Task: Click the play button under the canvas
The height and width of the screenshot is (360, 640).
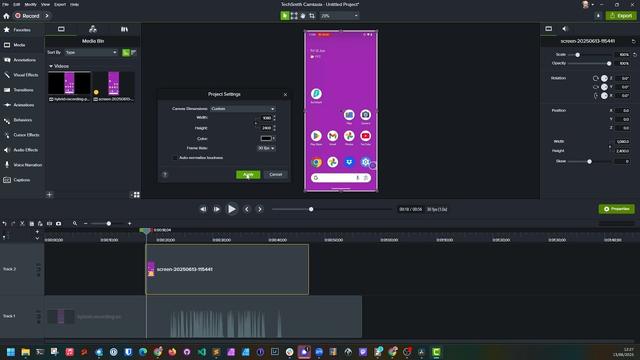Action: point(231,209)
